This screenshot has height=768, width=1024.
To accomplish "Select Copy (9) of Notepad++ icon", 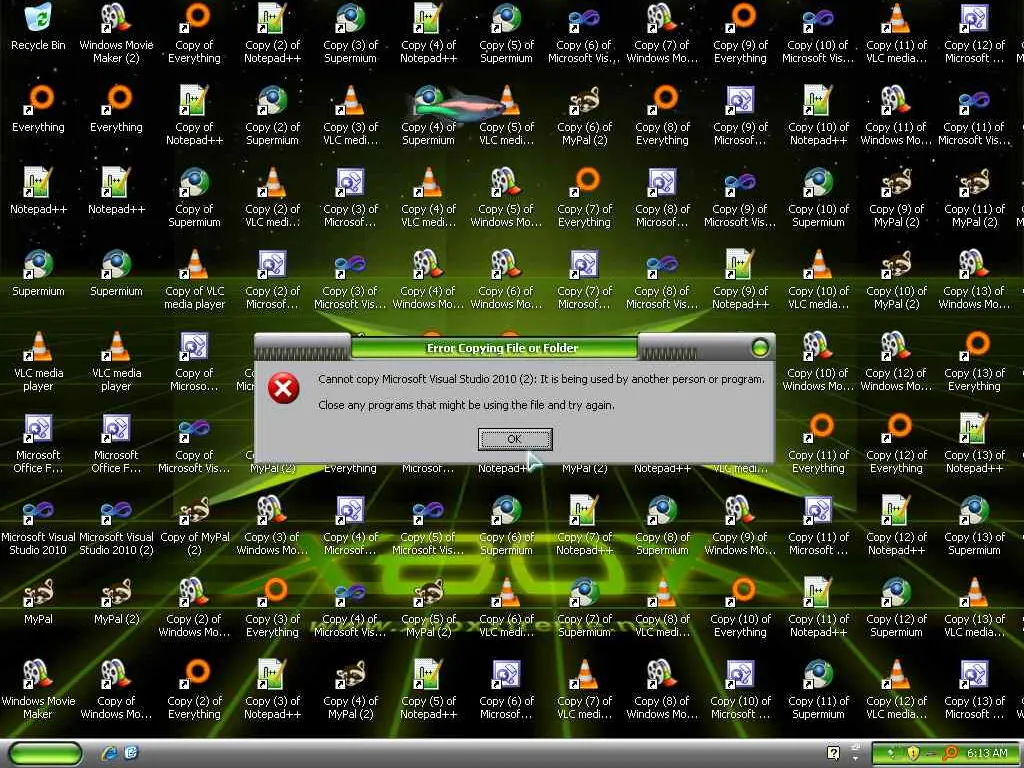I will click(741, 280).
